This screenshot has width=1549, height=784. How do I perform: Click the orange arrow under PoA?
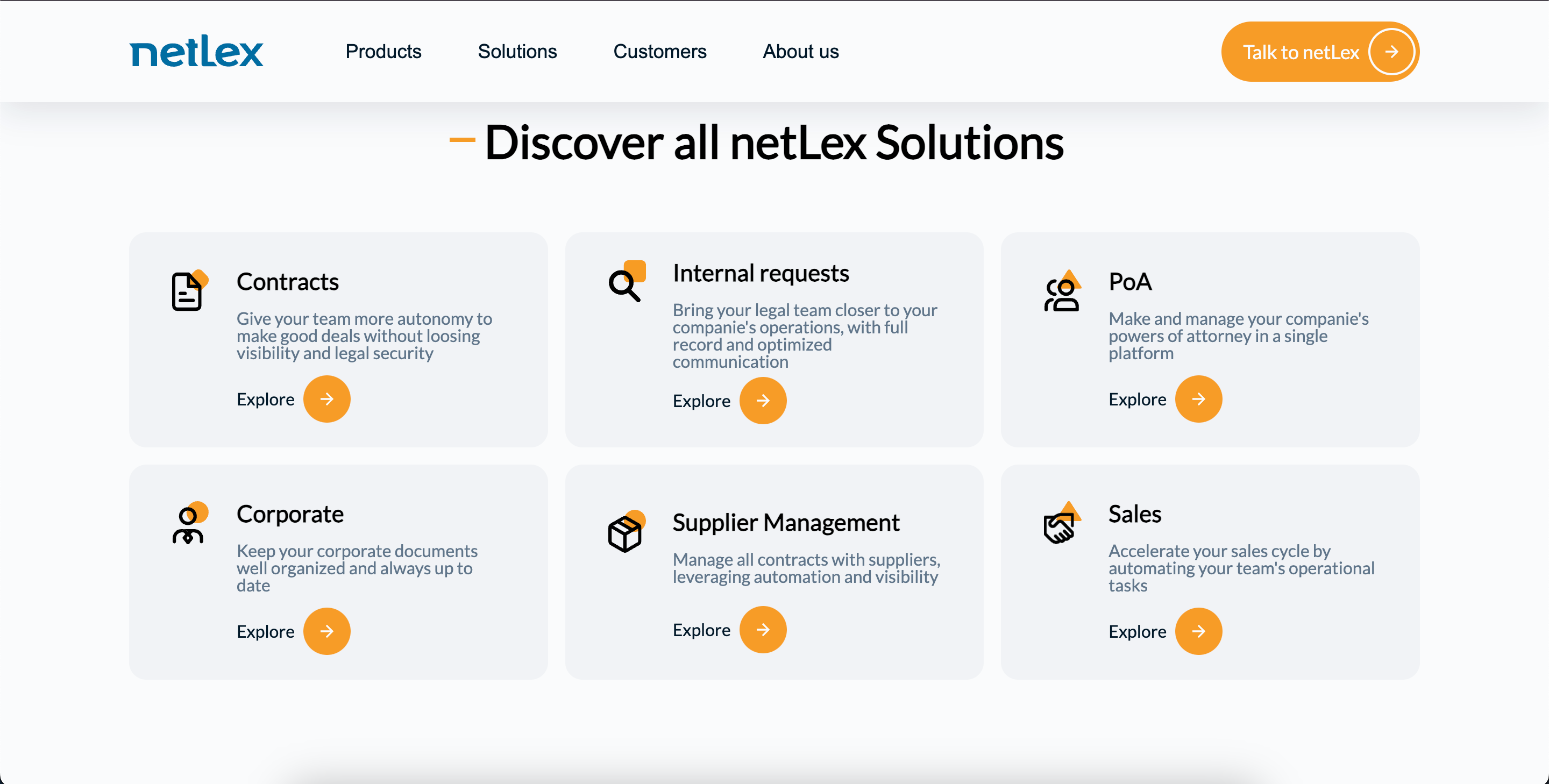(1198, 399)
